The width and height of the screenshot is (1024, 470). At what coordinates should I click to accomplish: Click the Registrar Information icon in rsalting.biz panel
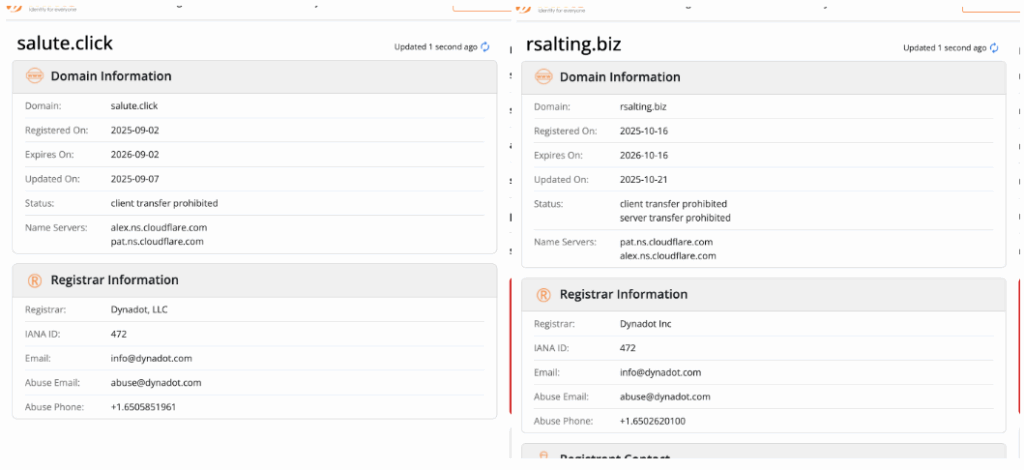(x=543, y=294)
